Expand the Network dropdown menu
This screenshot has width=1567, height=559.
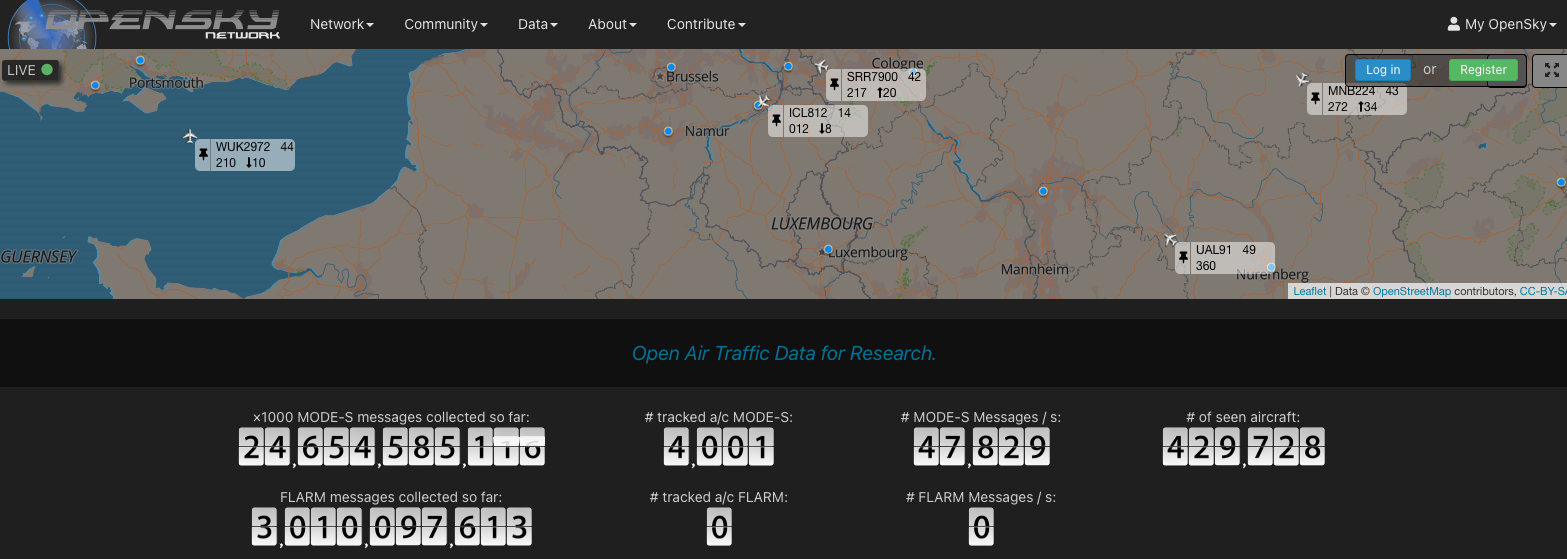tap(341, 24)
